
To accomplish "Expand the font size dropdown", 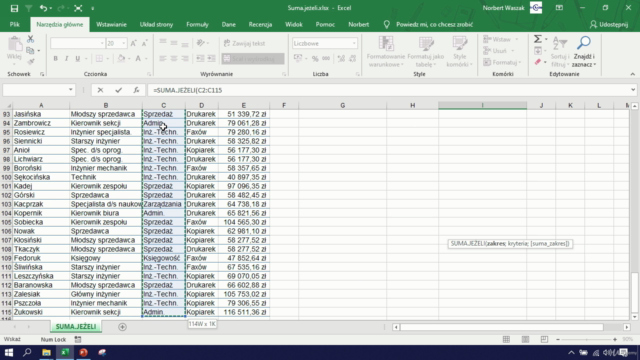I will coord(124,43).
